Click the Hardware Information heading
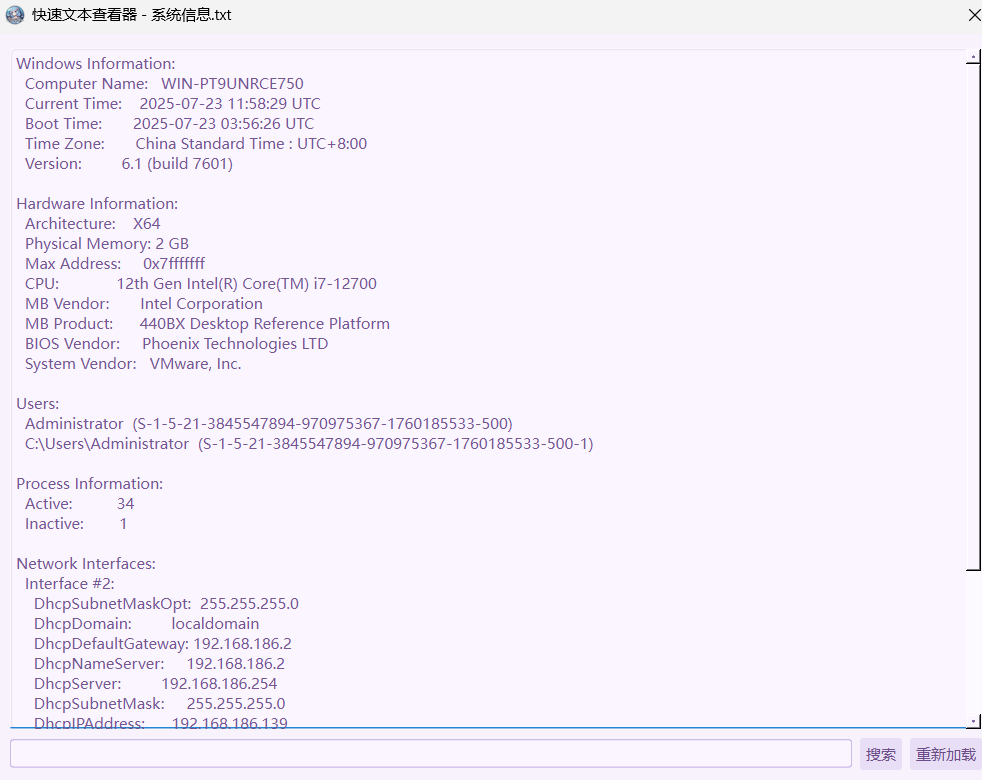 97,204
